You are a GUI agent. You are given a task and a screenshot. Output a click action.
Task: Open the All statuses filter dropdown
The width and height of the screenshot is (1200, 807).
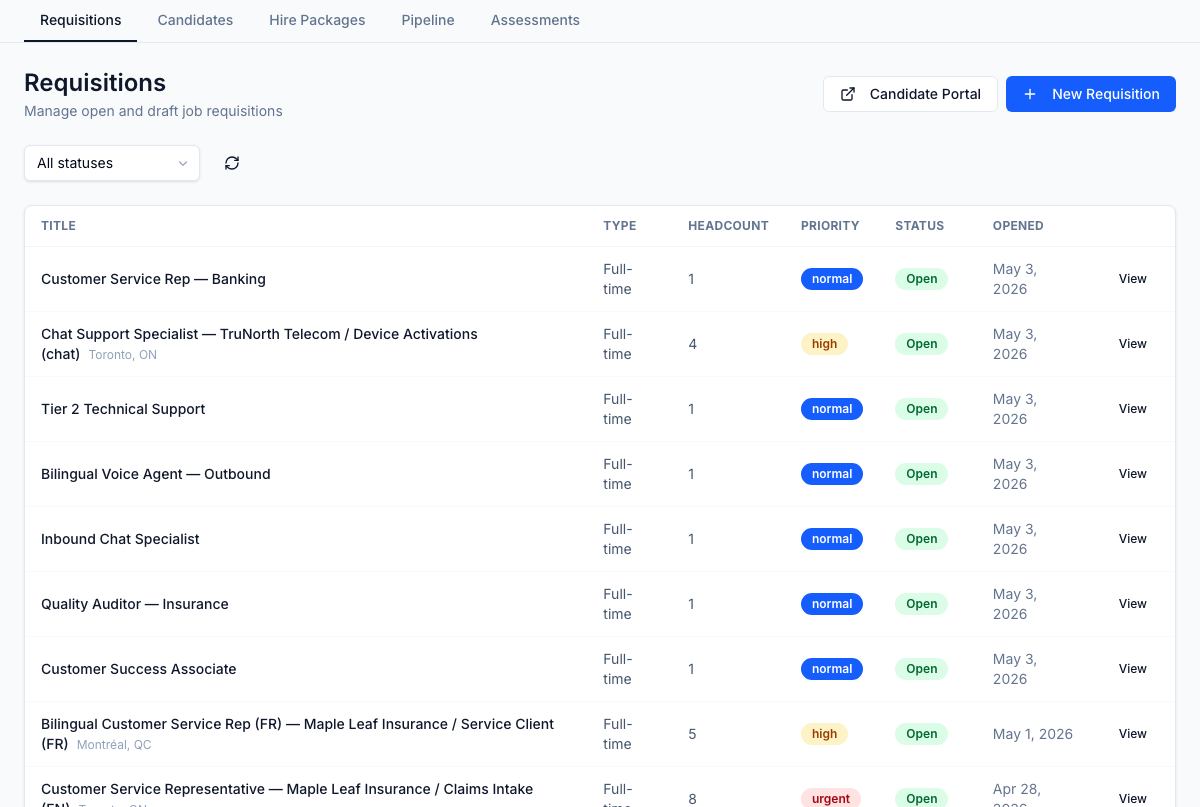point(112,163)
